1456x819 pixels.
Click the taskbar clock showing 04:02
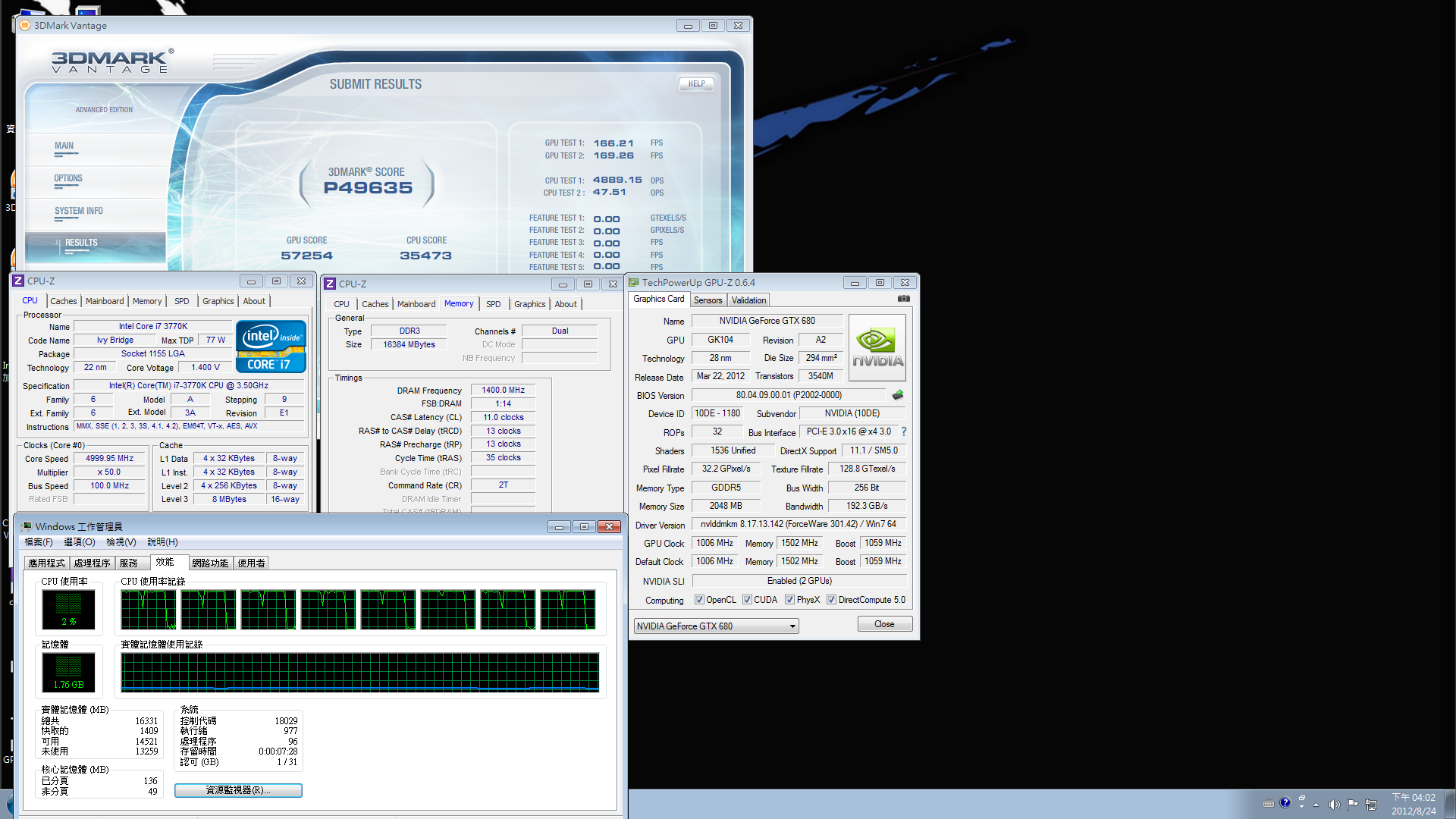click(x=1414, y=804)
